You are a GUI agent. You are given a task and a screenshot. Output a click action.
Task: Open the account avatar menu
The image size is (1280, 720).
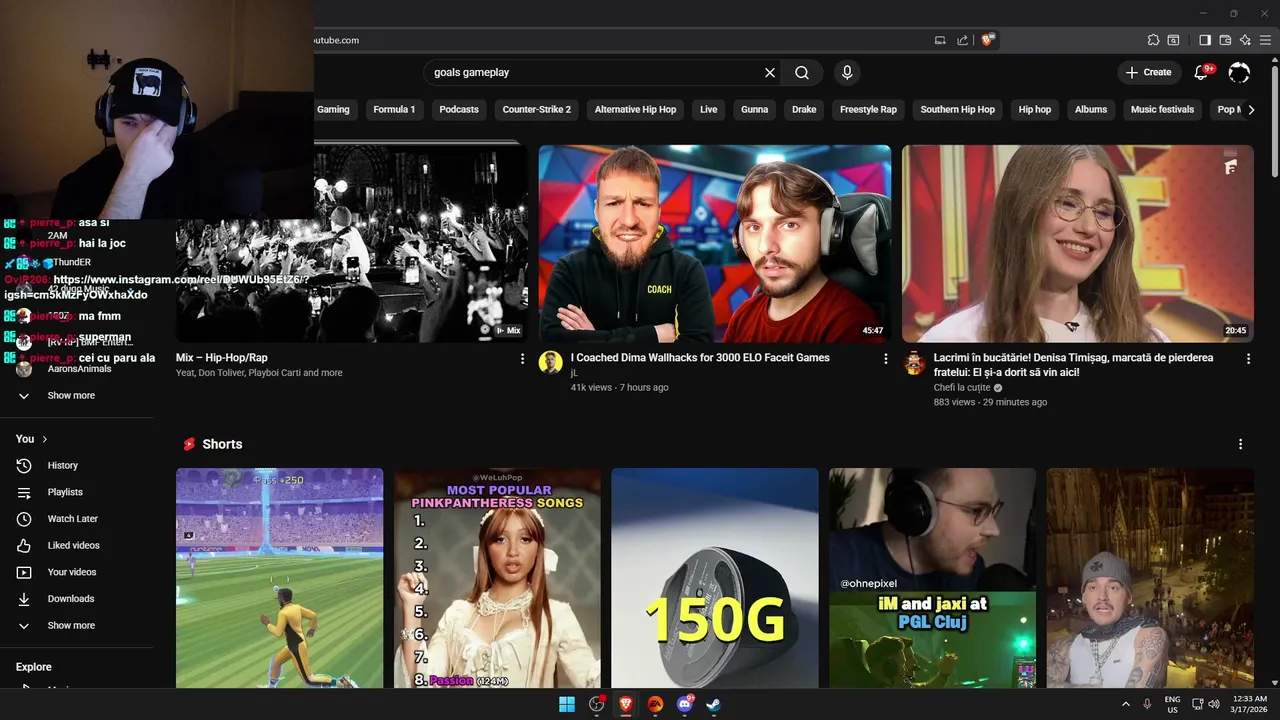(1239, 72)
